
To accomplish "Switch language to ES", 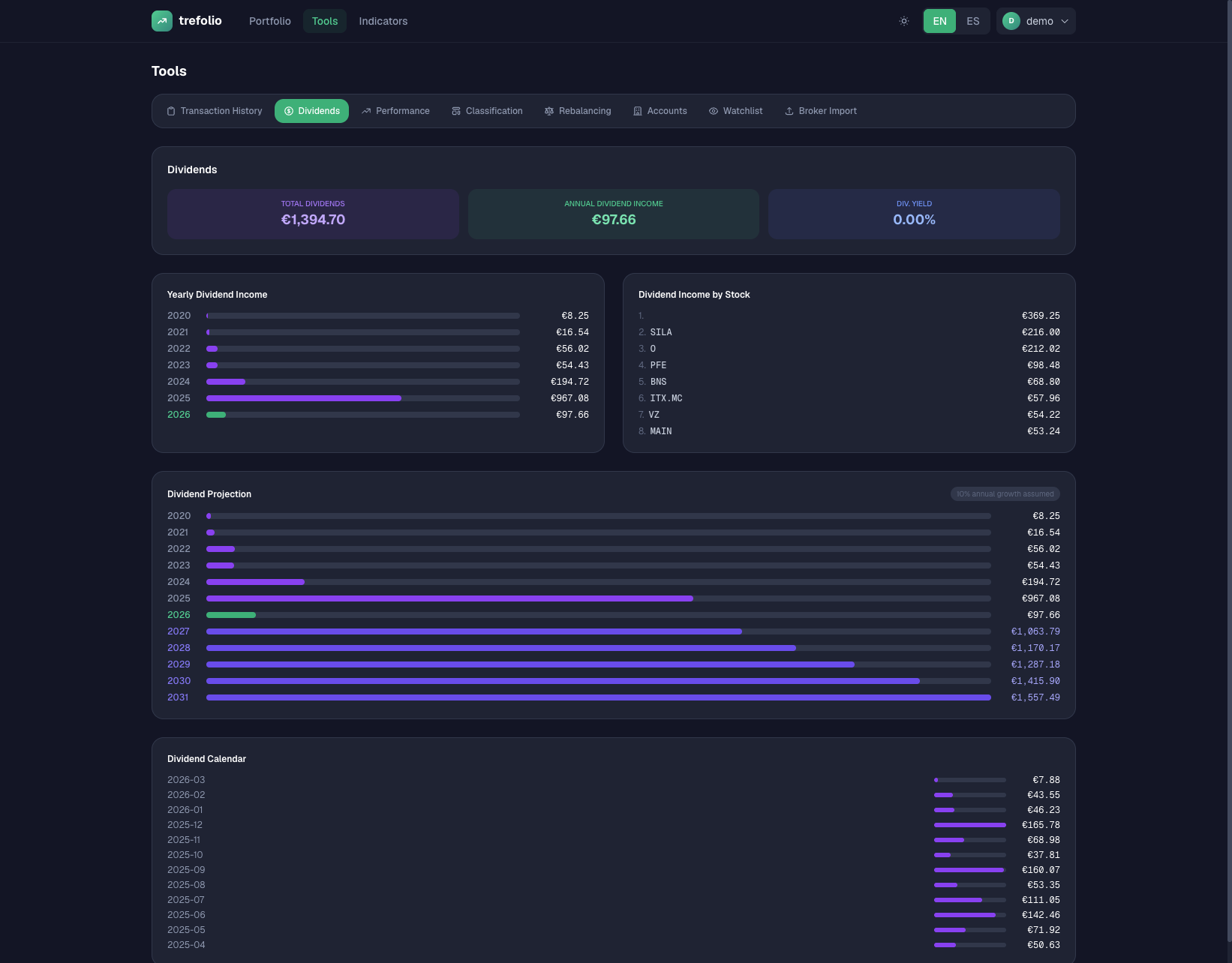I will [x=972, y=21].
